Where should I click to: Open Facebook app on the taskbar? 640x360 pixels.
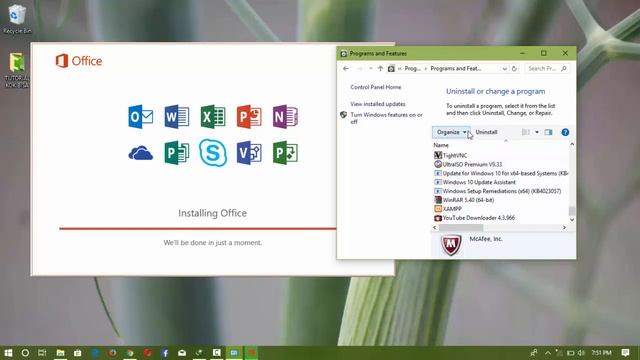165,353
